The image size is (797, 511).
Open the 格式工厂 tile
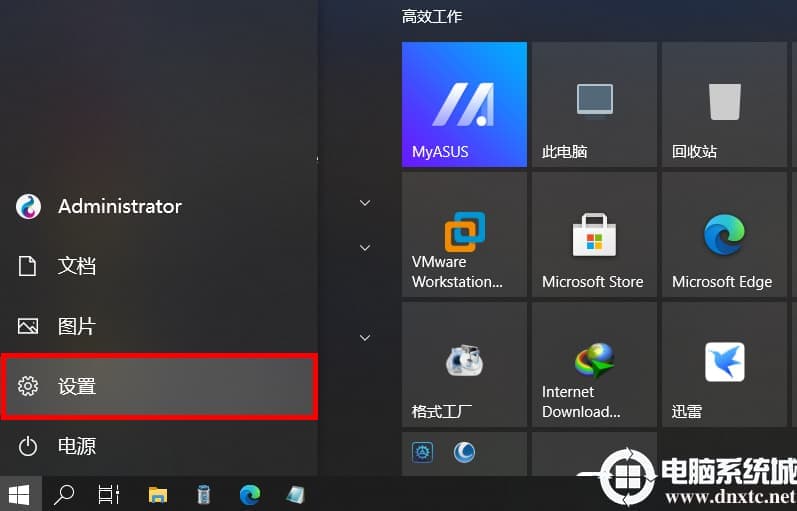click(x=464, y=365)
